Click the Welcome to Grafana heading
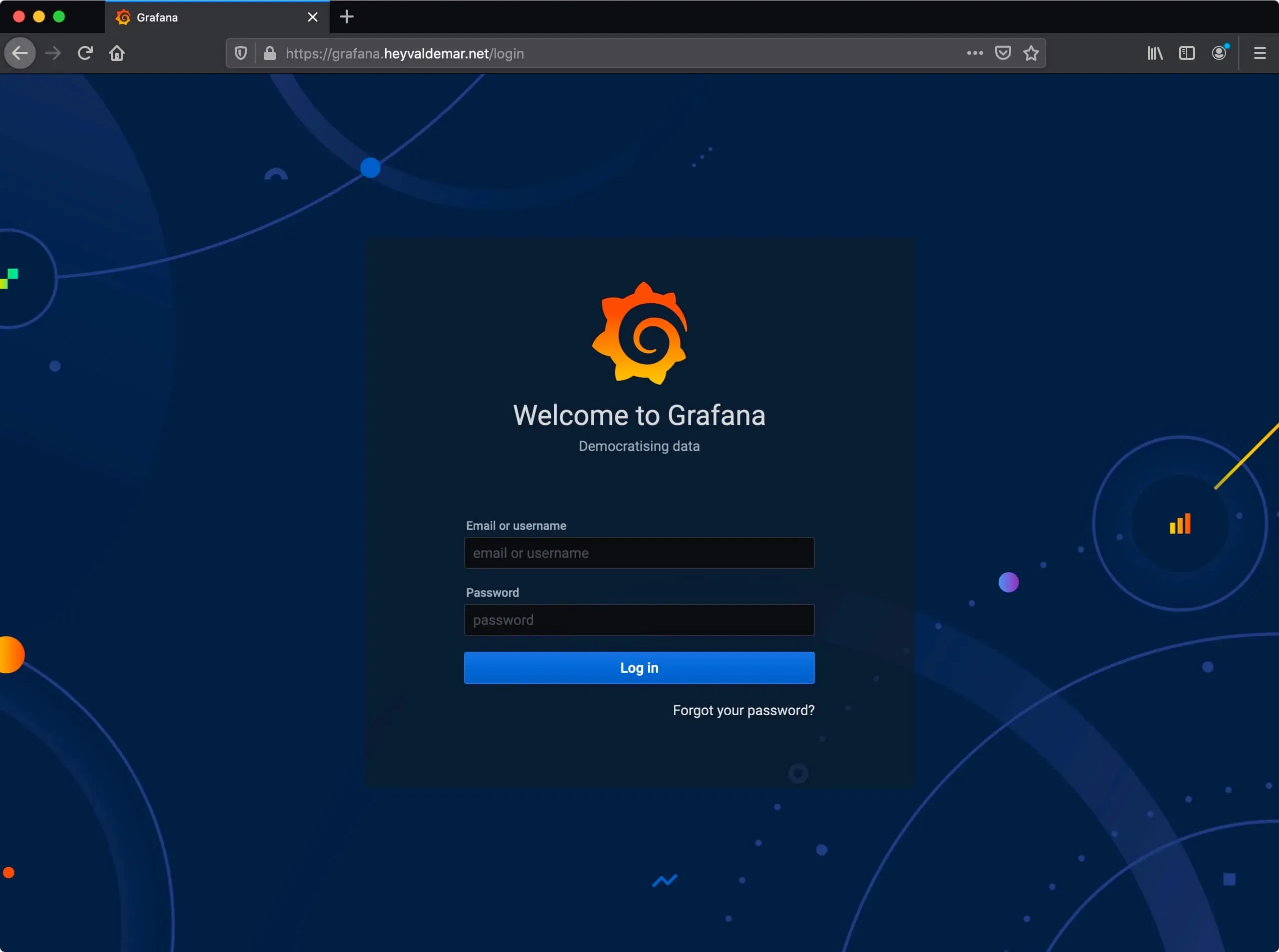The image size is (1279, 952). [x=639, y=415]
